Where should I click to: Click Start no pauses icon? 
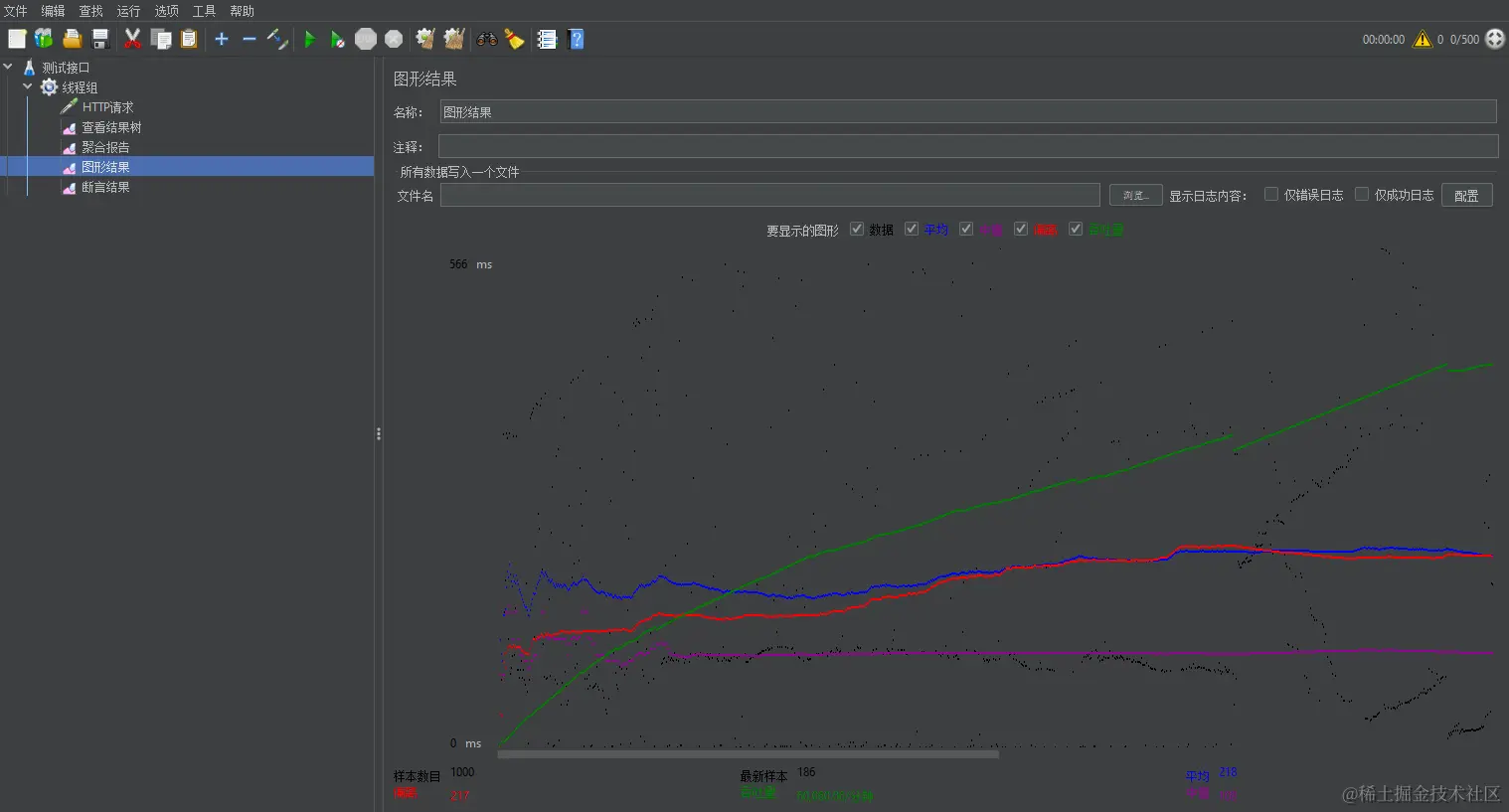[x=338, y=39]
